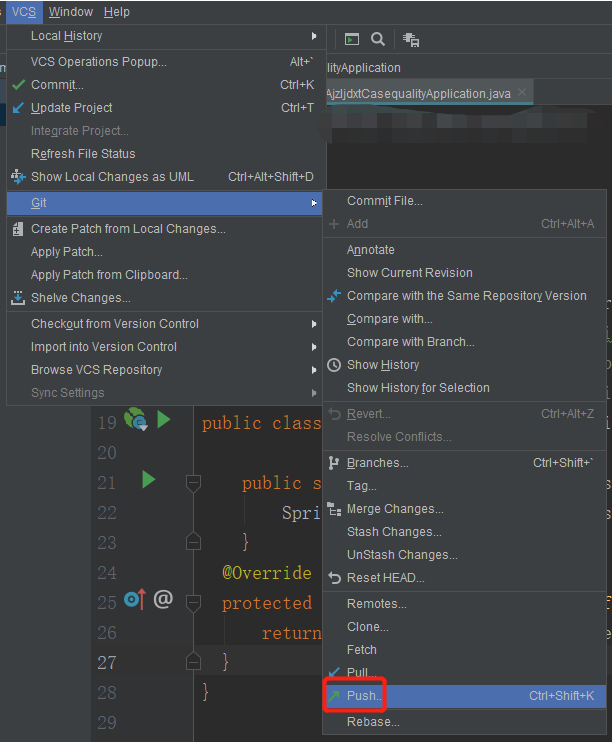Switch to the AjzljdxtCasequalityApplication.java editor tab
This screenshot has height=742, width=612.
(419, 93)
